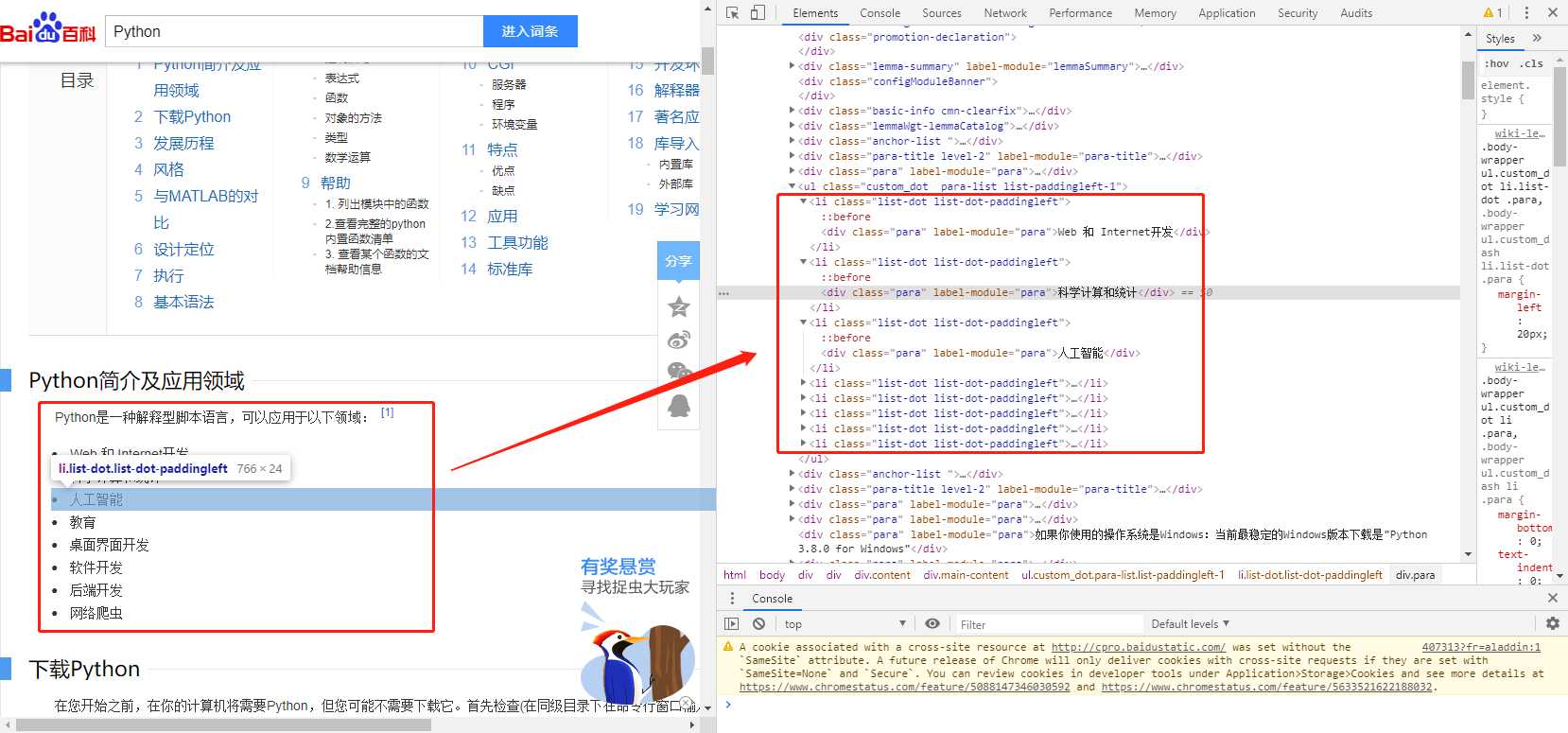Go to catalog entry 基本语法
The width and height of the screenshot is (1568, 733).
[x=183, y=302]
